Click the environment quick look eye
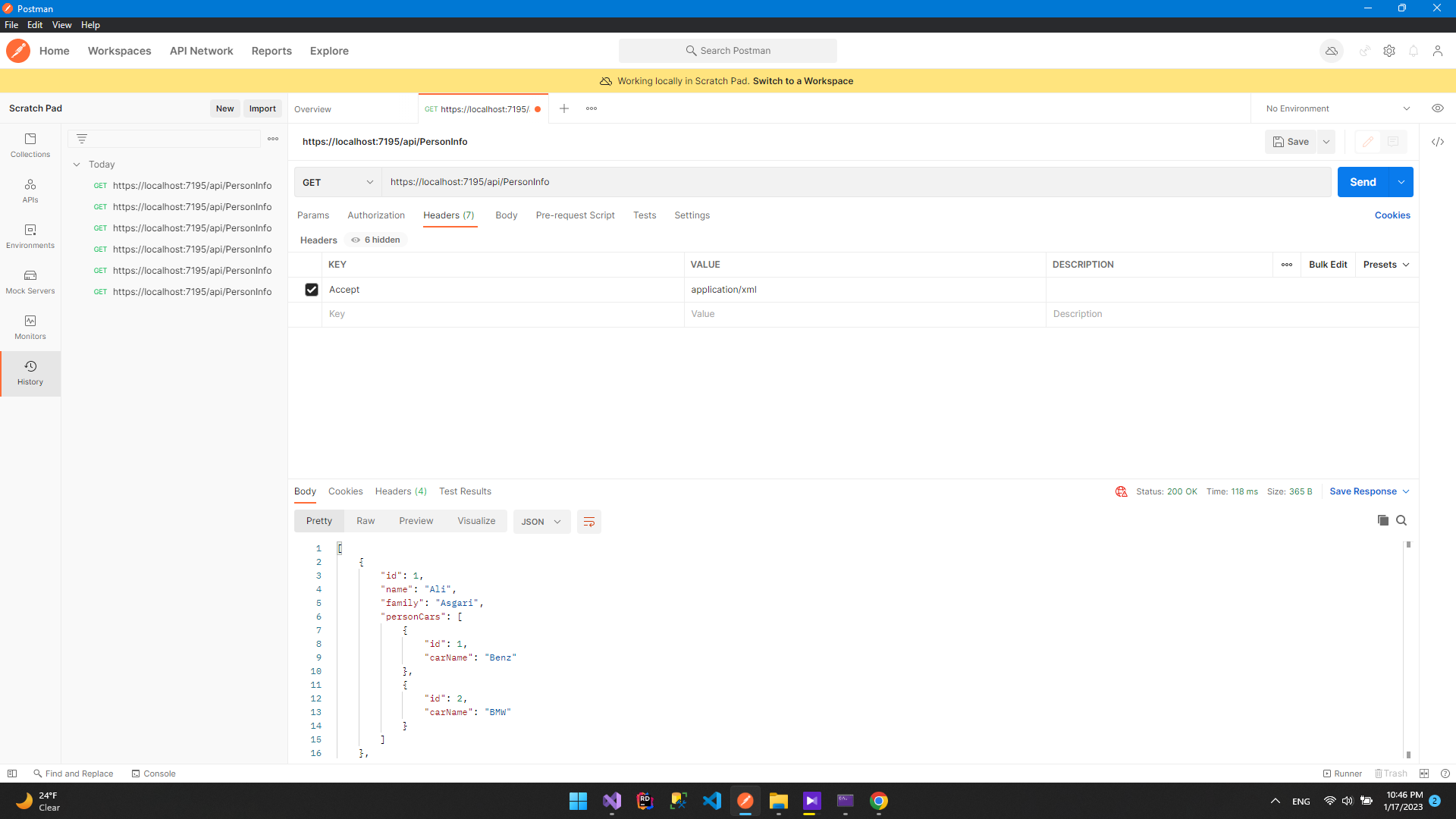Screen dimensions: 1456x819 pyautogui.click(x=1438, y=108)
